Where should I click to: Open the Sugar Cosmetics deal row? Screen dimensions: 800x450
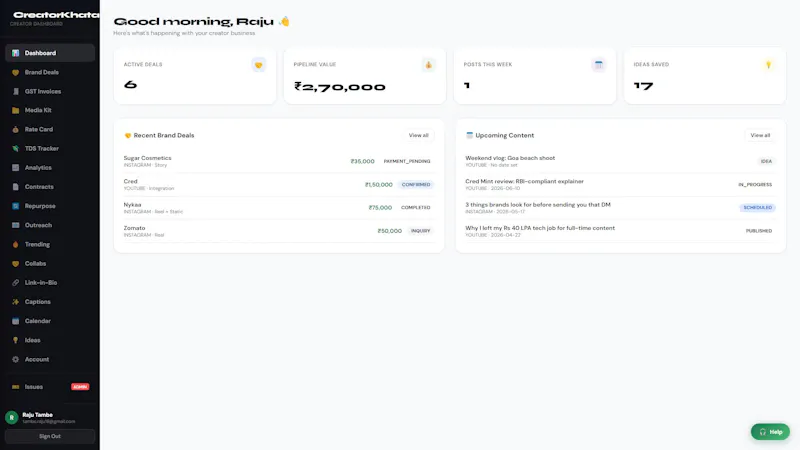click(279, 161)
